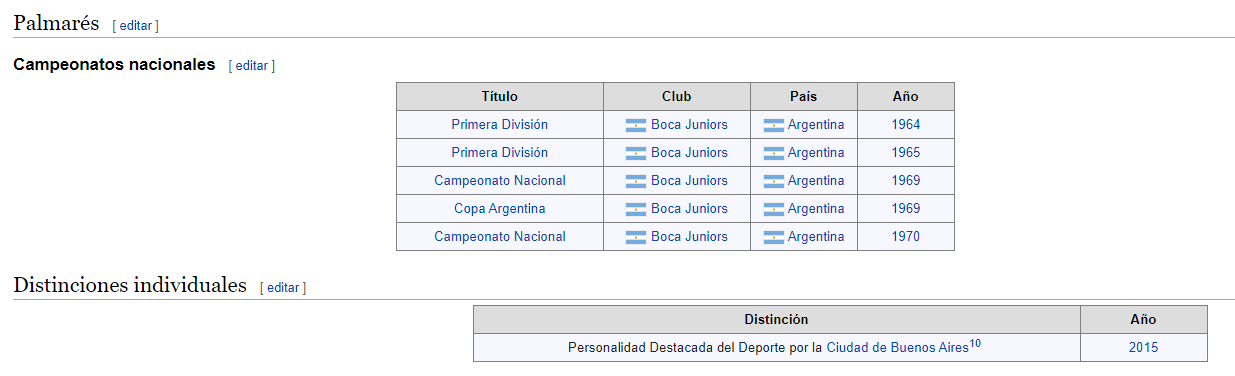Viewport: 1235px width, 376px height.
Task: Edit the Distinciones individuales section
Action: [283, 287]
